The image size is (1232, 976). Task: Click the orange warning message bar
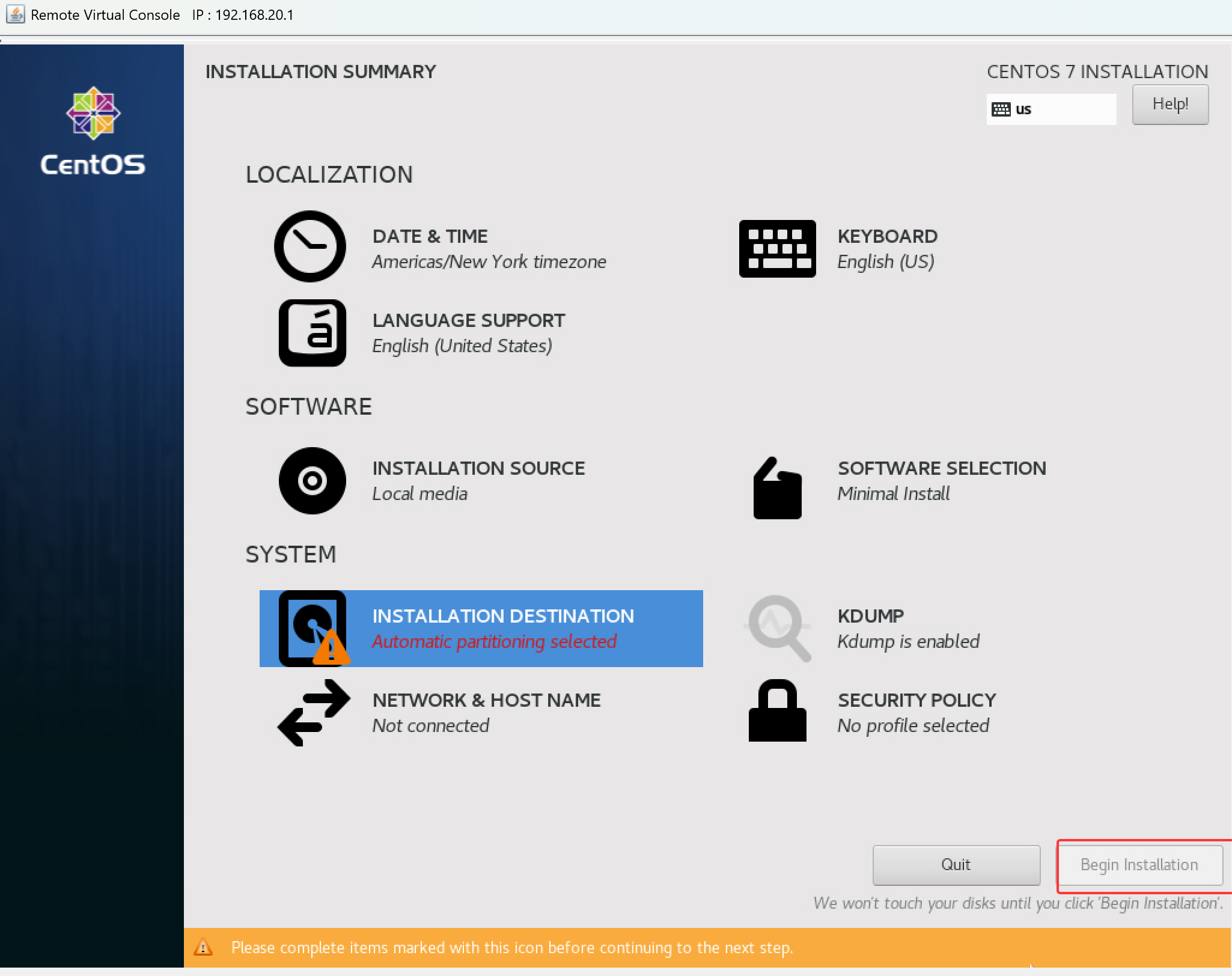point(707,948)
